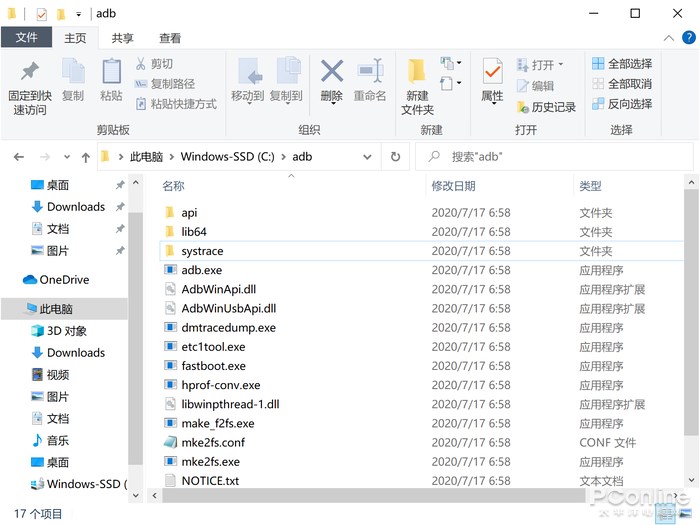Click the Copy To icon
Image resolution: width=700 pixels, height=525 pixels.
point(288,71)
